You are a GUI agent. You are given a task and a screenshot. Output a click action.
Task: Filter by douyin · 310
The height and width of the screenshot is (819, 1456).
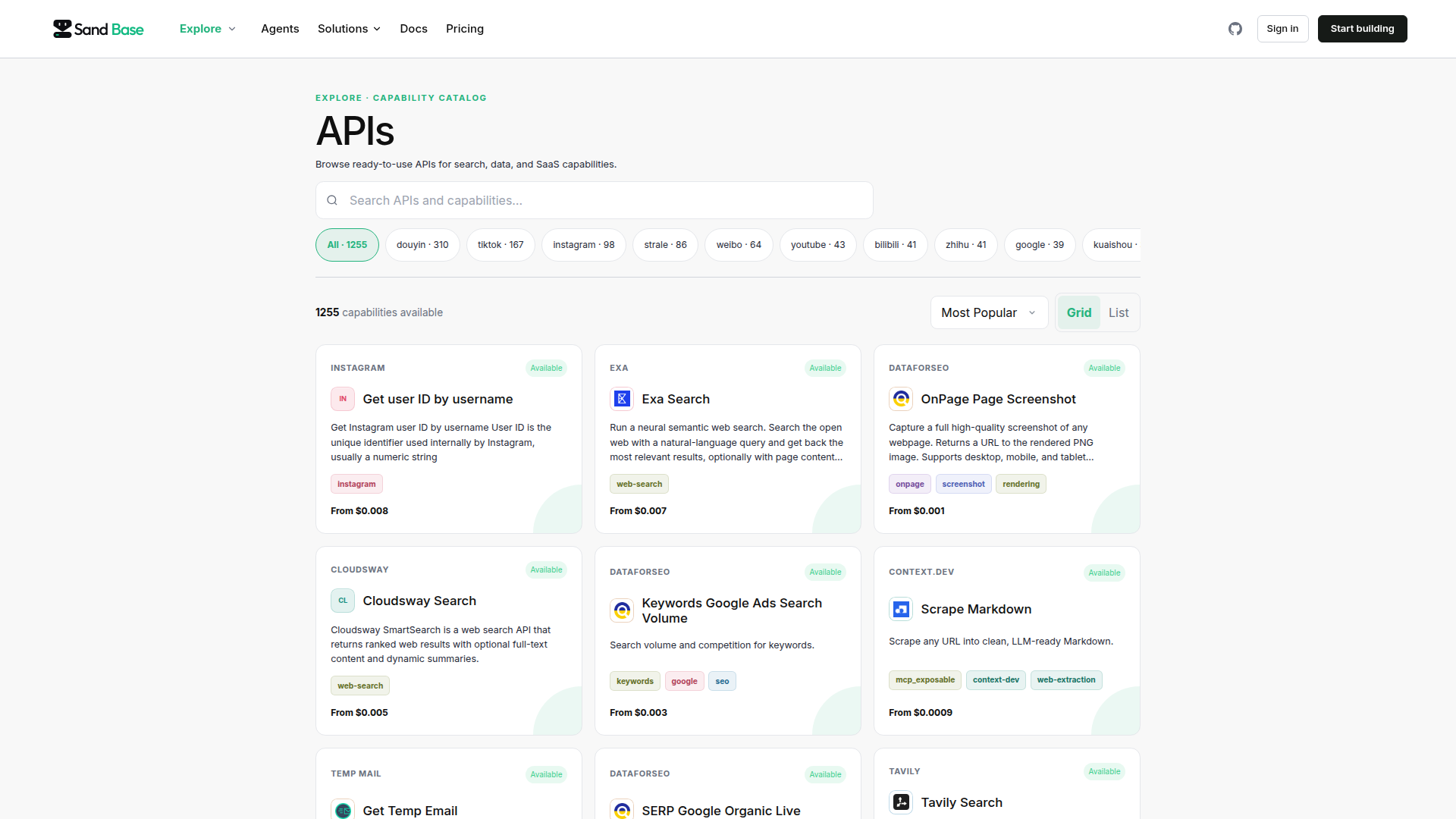pyautogui.click(x=422, y=245)
